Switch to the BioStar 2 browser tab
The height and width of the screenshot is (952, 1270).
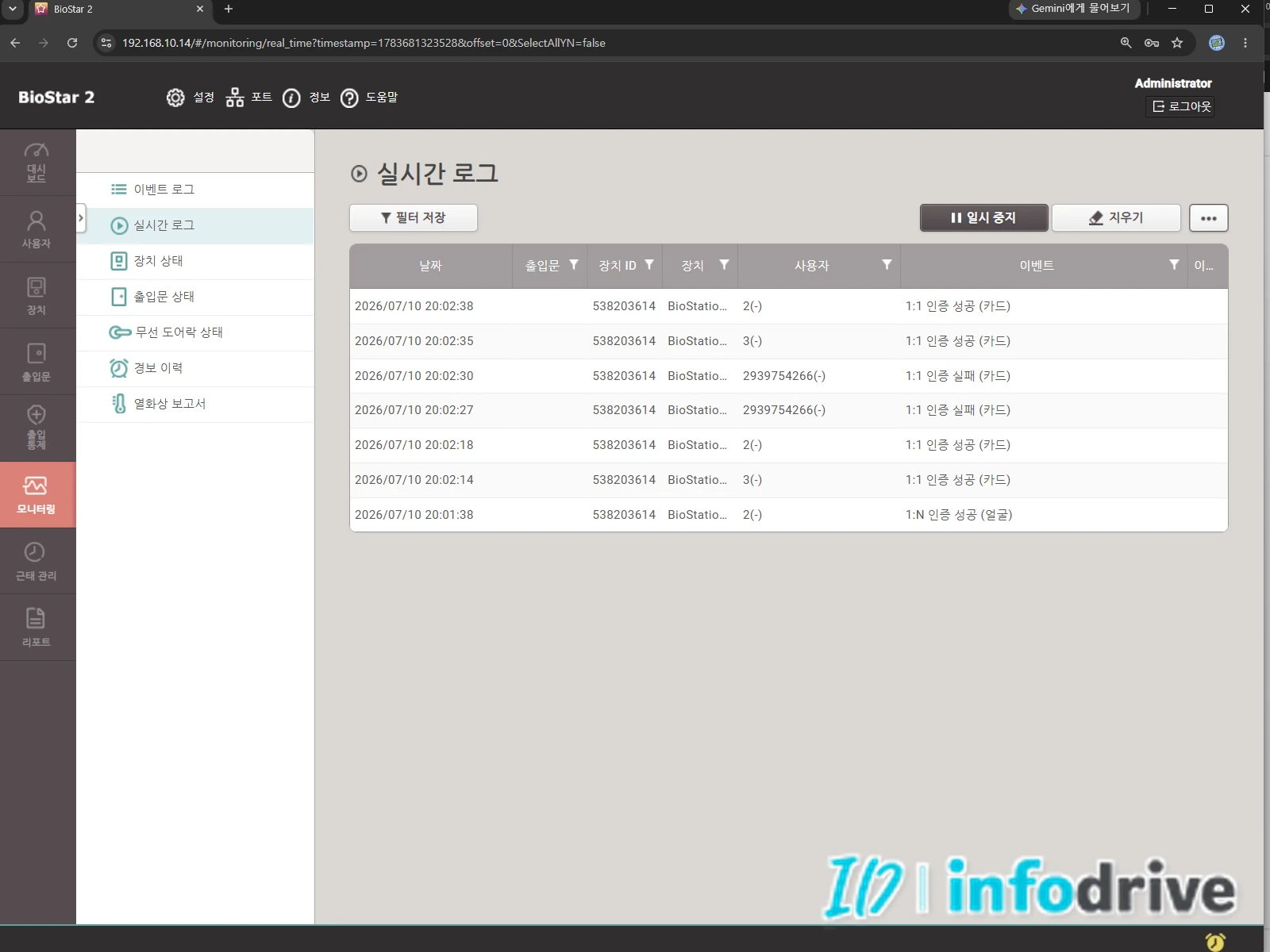click(119, 9)
